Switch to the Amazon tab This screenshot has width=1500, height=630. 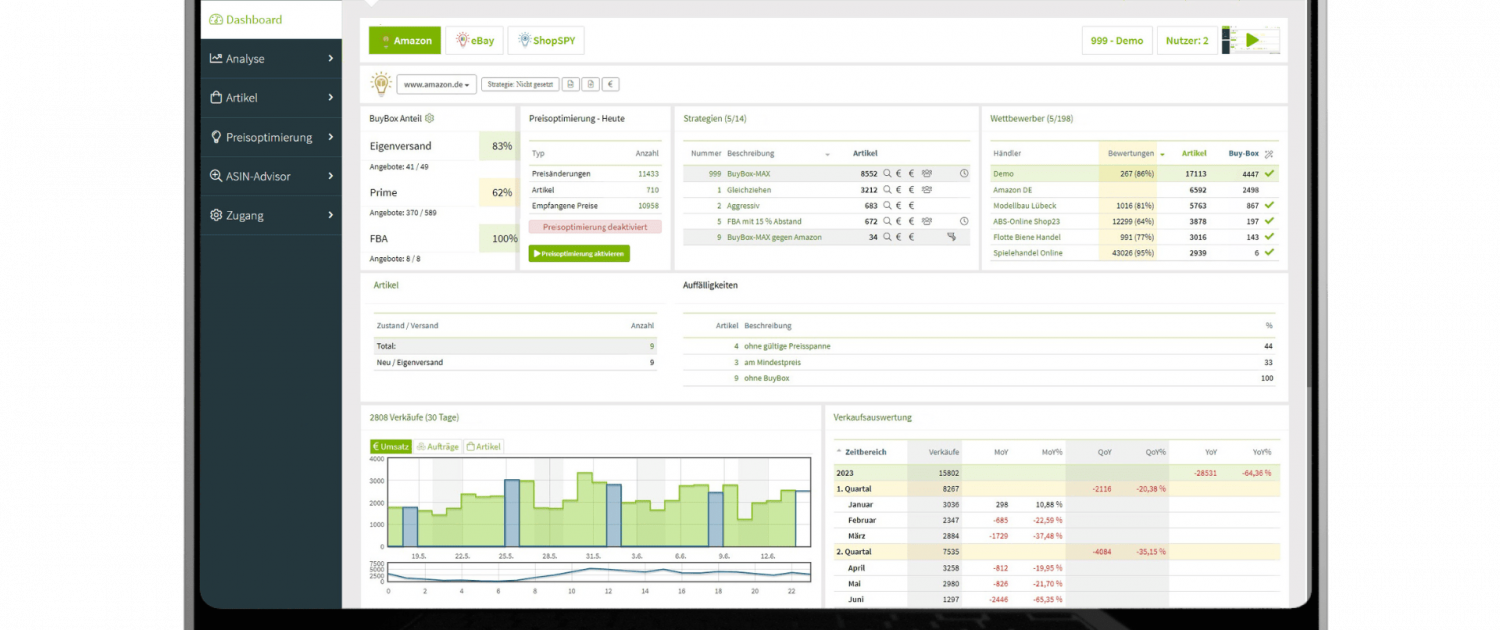(405, 41)
